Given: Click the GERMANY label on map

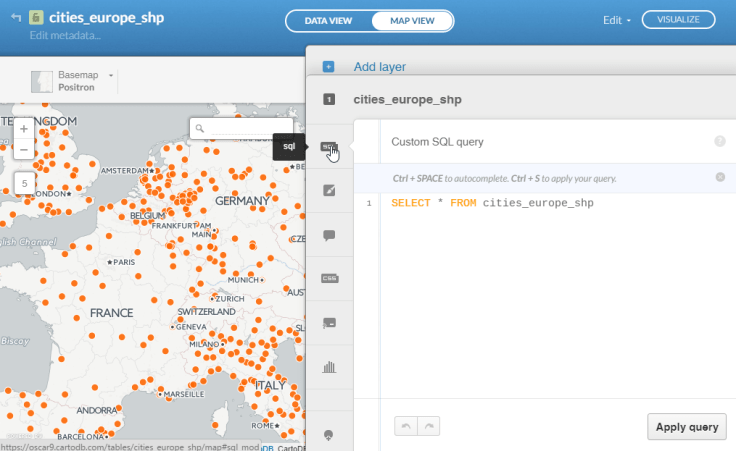Looking at the screenshot, I should point(242,201).
